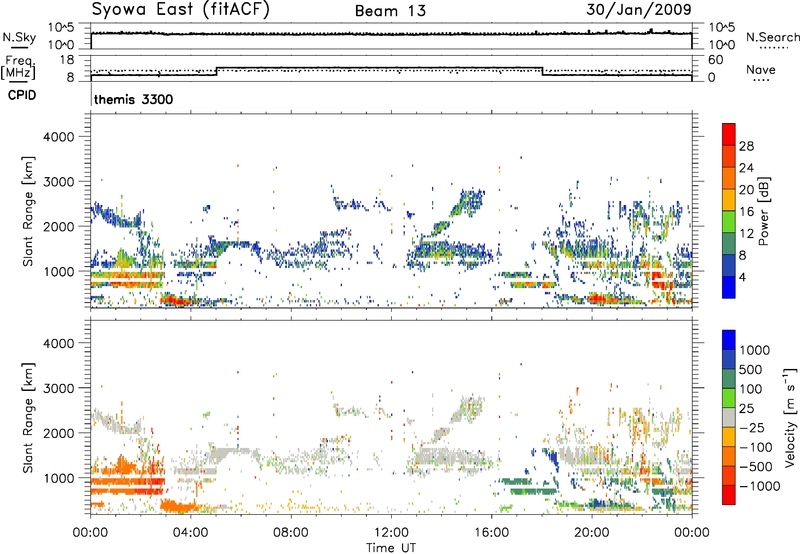
Task: Click the '20:00' time axis label
Action: [x=591, y=533]
